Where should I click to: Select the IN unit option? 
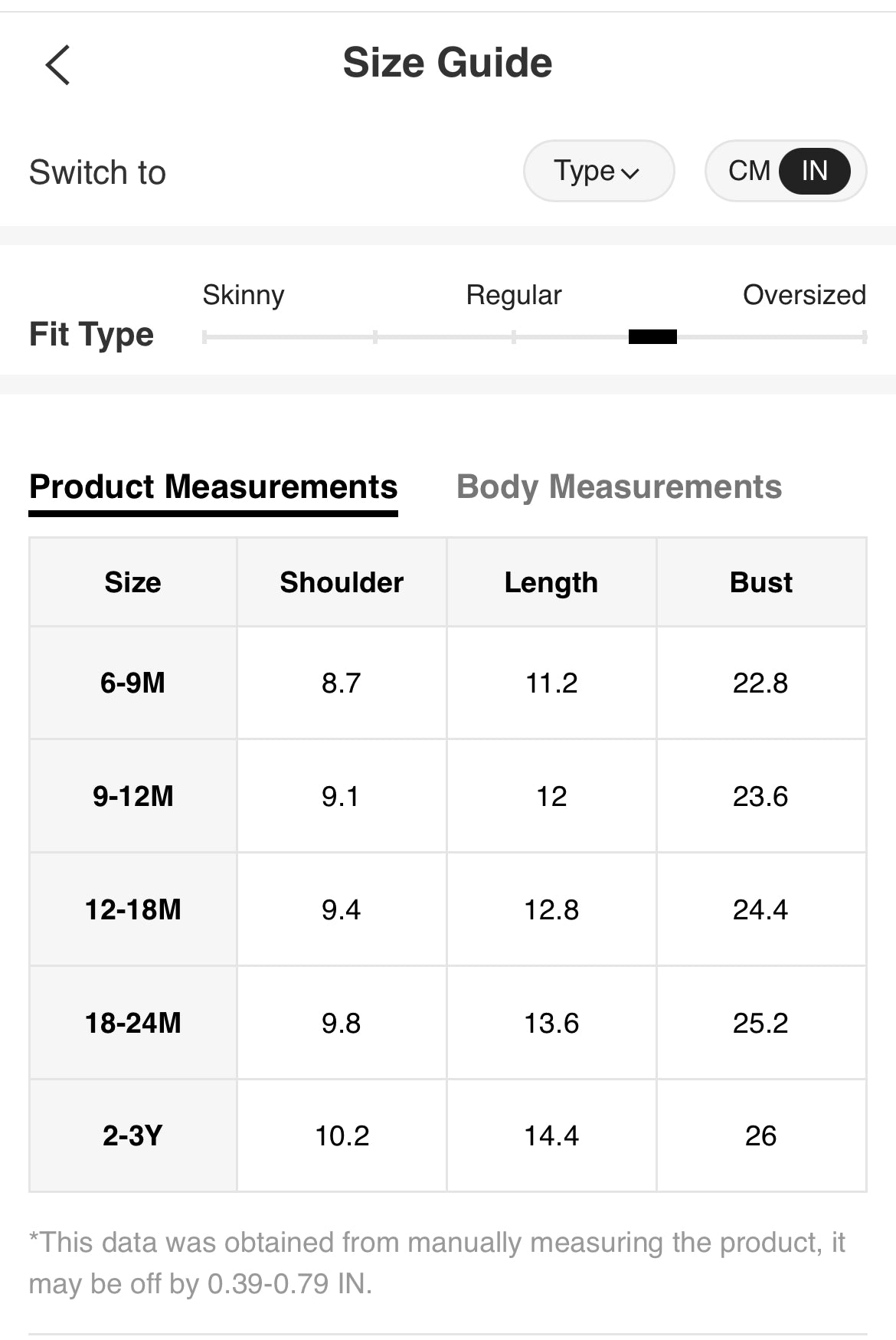[x=814, y=171]
